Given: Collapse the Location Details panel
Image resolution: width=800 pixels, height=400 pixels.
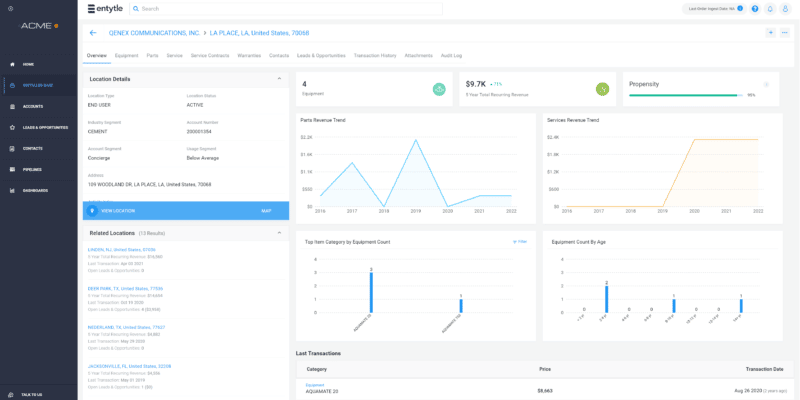Looking at the screenshot, I should (279, 79).
